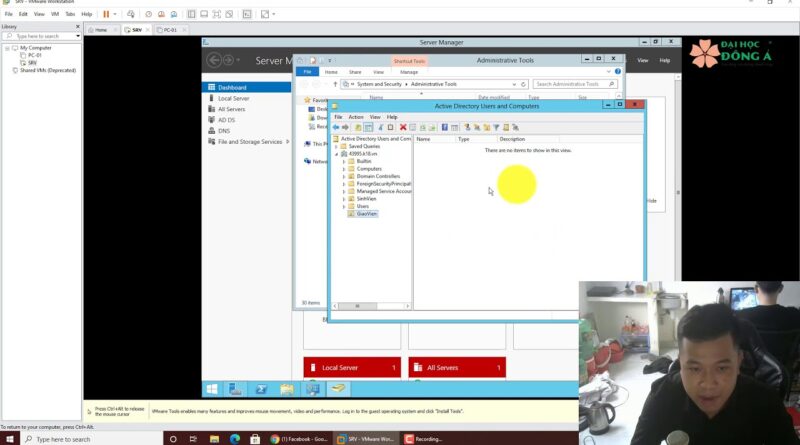The height and width of the screenshot is (445, 800).
Task: Expand File and Storage Services arrow
Action: (x=288, y=142)
